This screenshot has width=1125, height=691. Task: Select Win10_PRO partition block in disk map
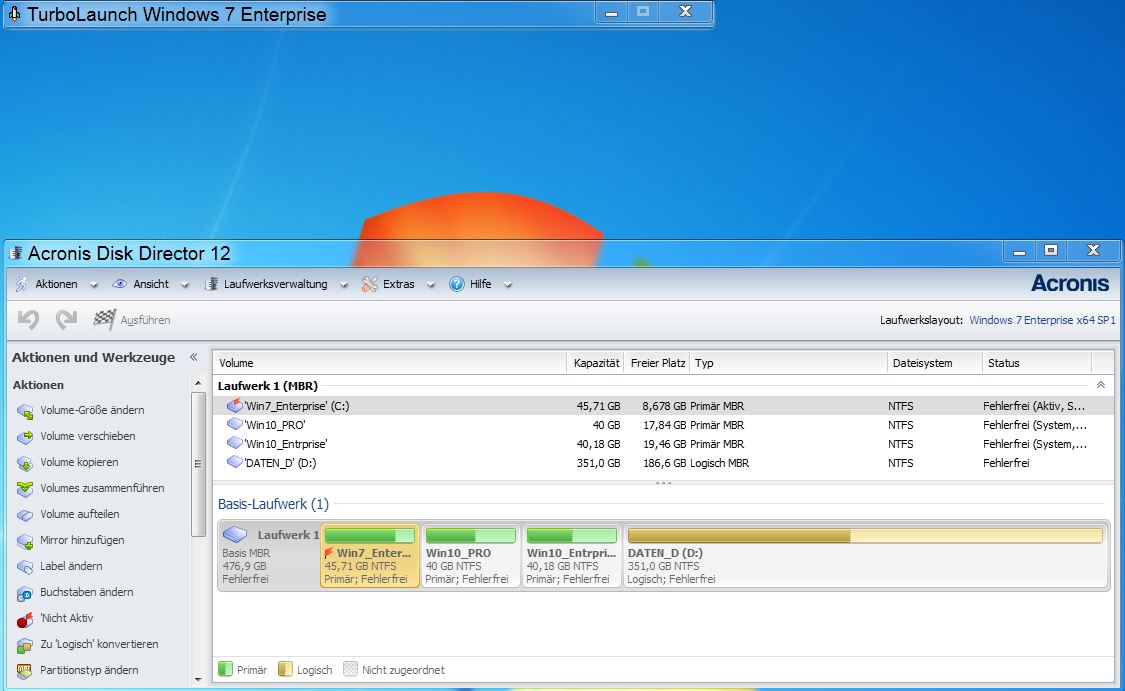[471, 556]
